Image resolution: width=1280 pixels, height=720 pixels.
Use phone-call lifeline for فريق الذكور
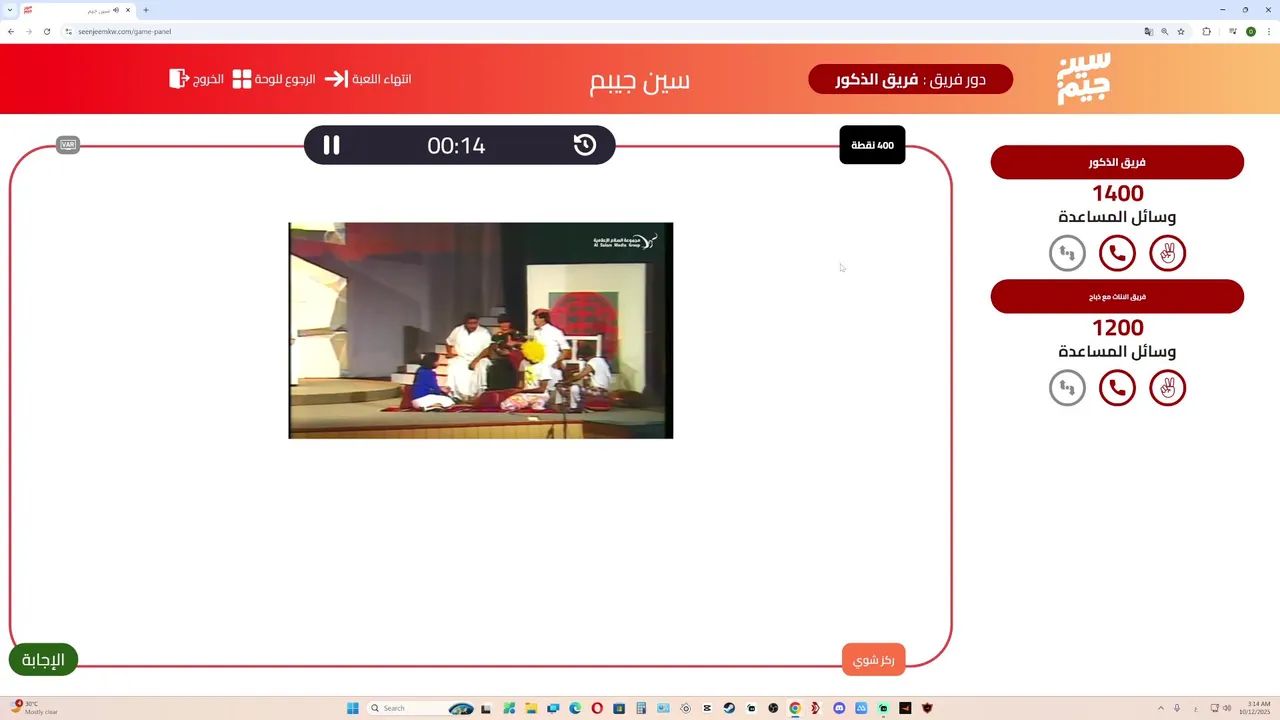pyautogui.click(x=1117, y=253)
